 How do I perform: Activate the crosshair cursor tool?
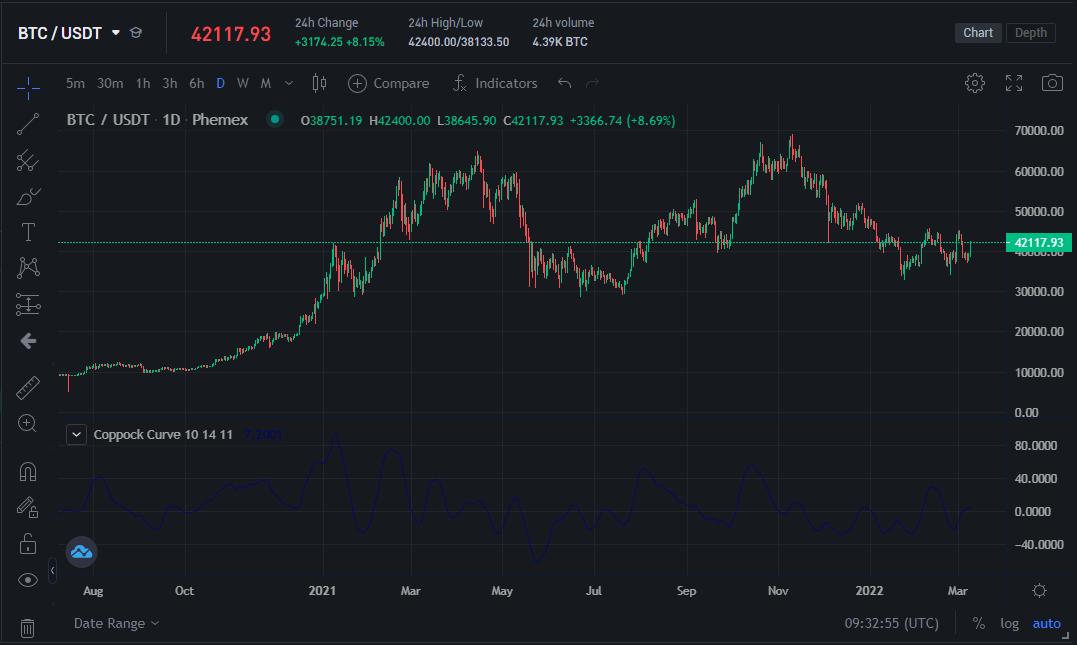tap(28, 88)
